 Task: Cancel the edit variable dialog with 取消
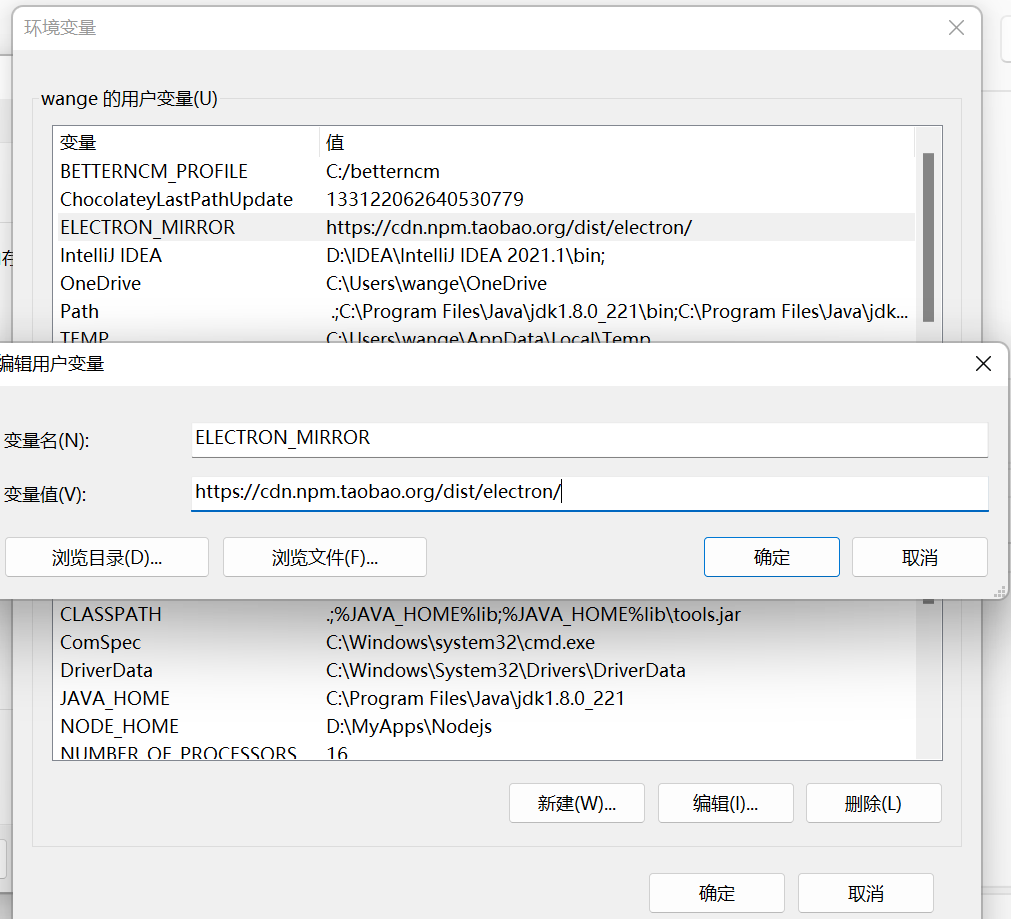pyautogui.click(x=919, y=558)
